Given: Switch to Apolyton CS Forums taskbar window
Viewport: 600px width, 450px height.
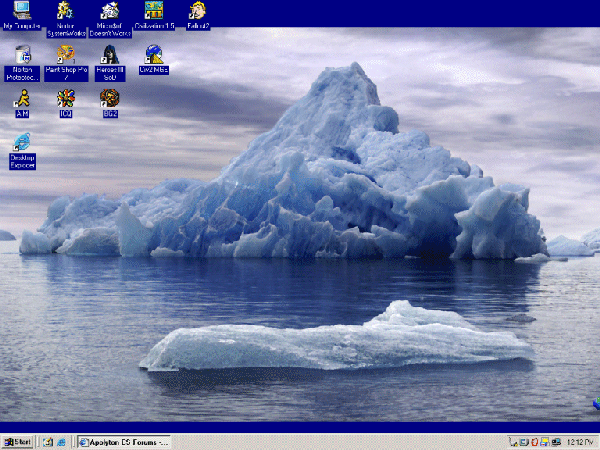Looking at the screenshot, I should 124,442.
